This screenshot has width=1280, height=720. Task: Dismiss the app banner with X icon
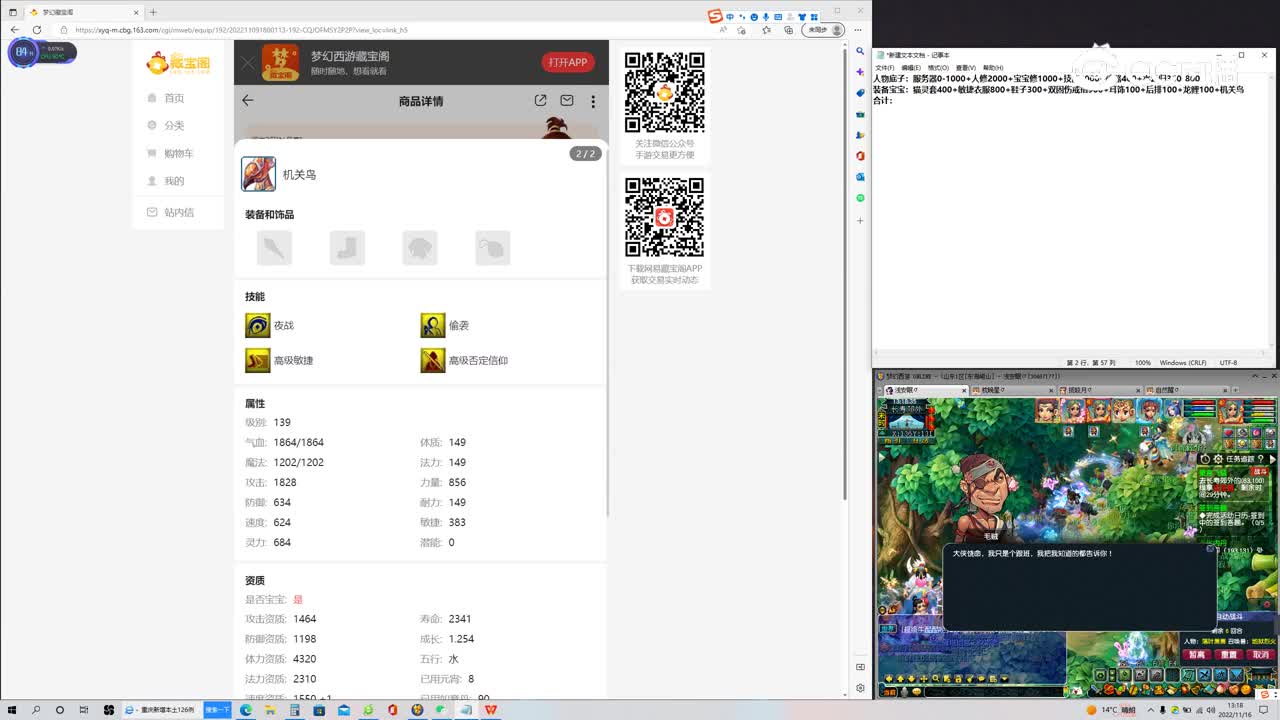click(x=248, y=63)
